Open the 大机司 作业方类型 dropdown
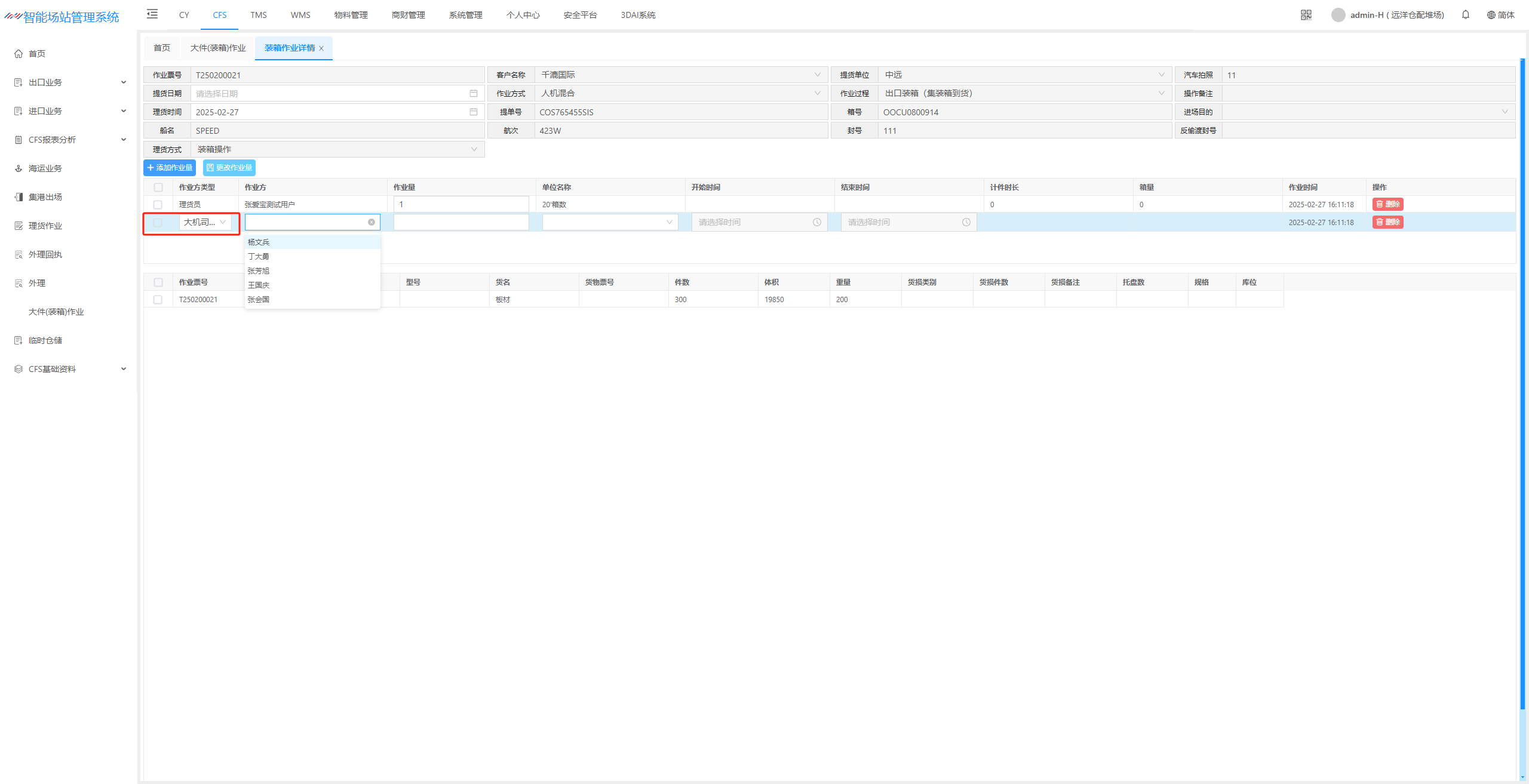1529x784 pixels. [205, 222]
